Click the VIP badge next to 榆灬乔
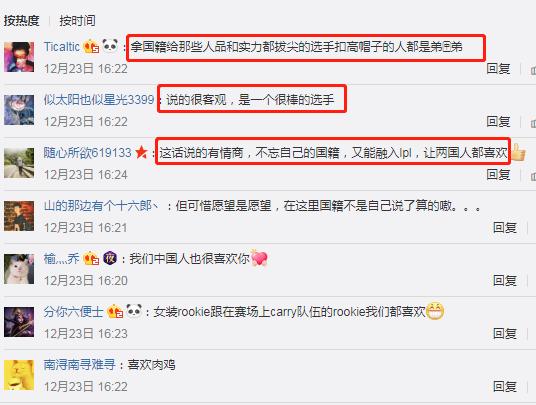Image resolution: width=536 pixels, height=405 pixels. [x=91, y=258]
